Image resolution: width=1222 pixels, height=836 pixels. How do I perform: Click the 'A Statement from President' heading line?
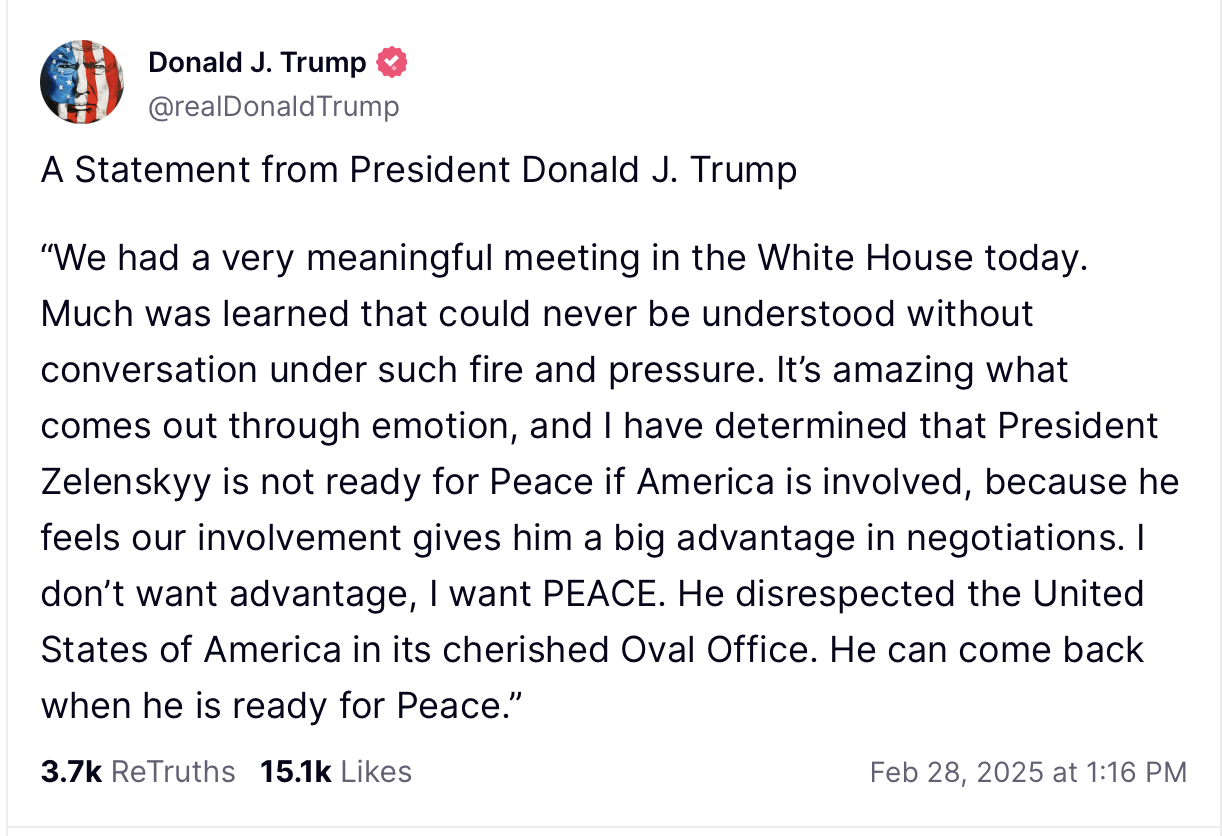419,170
